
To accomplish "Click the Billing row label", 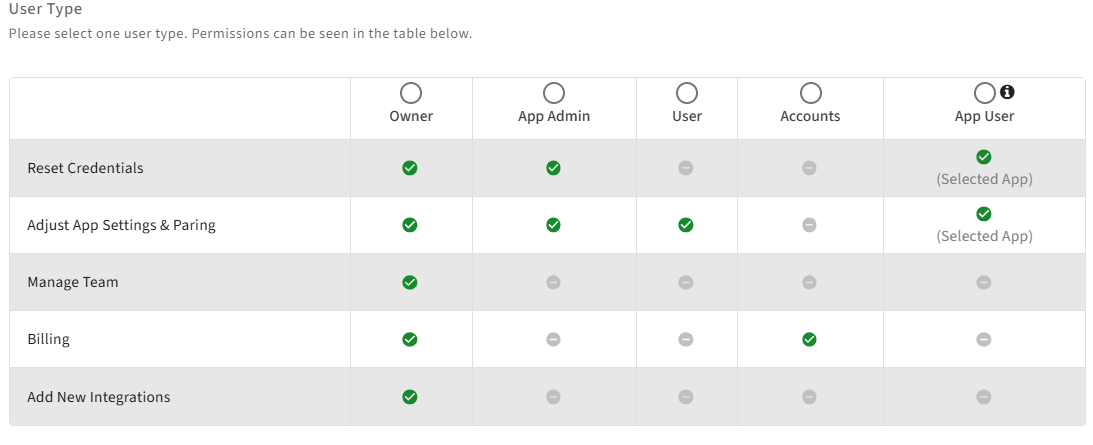I will point(48,339).
